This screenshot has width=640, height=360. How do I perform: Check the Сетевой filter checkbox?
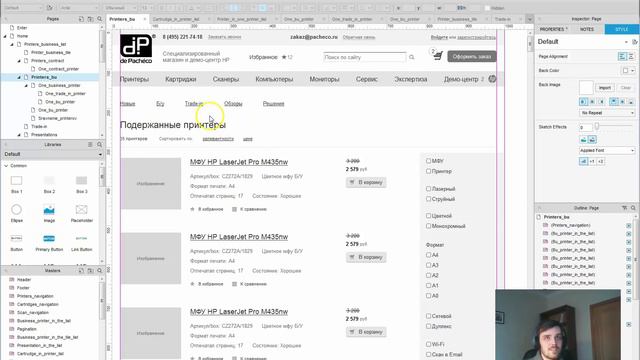tap(428, 316)
